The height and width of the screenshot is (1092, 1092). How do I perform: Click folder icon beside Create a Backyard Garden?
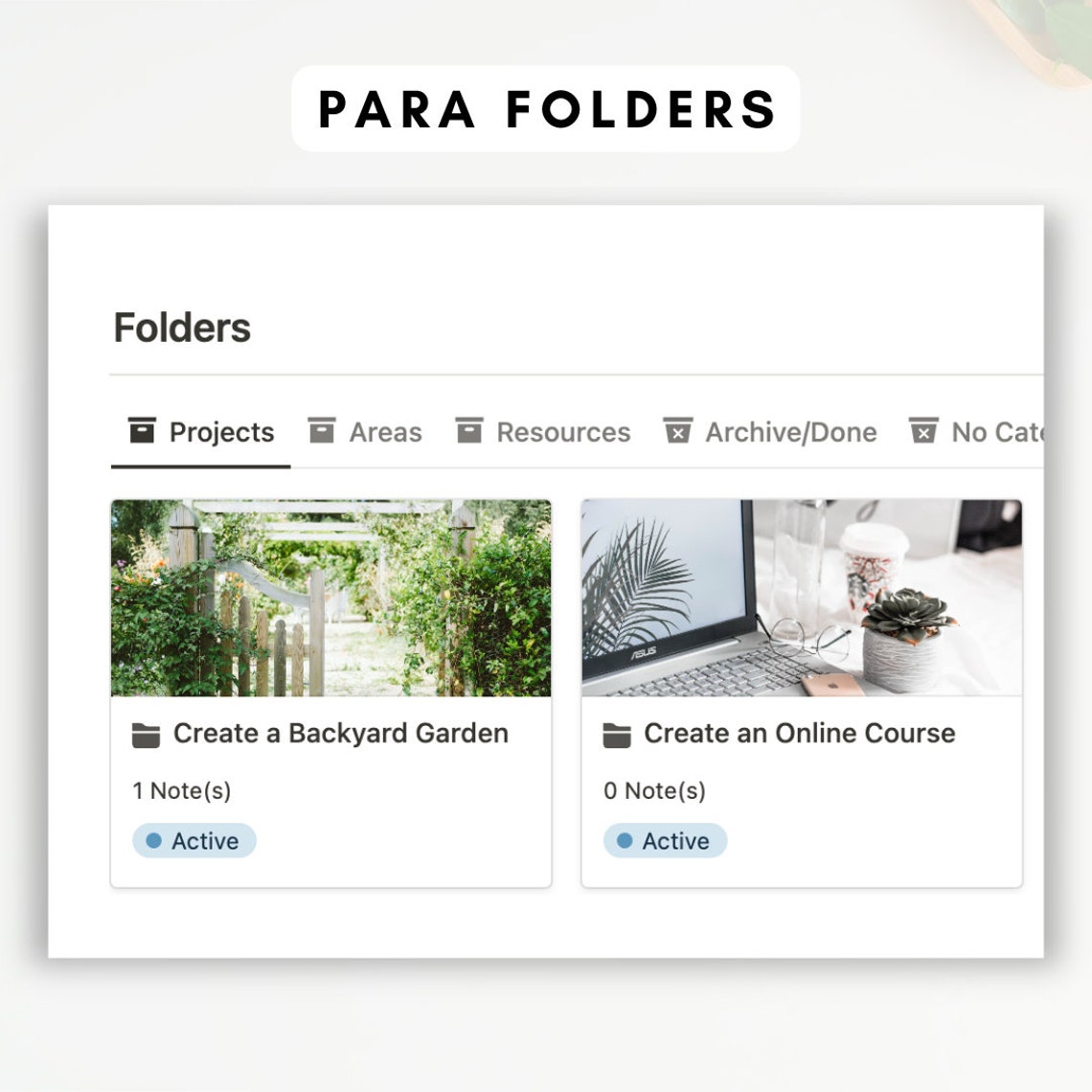coord(147,735)
